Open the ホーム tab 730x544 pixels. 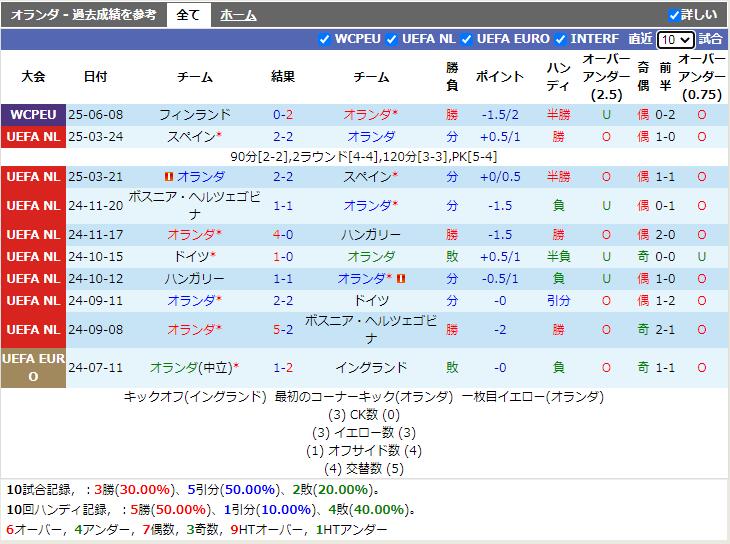pyautogui.click(x=238, y=15)
